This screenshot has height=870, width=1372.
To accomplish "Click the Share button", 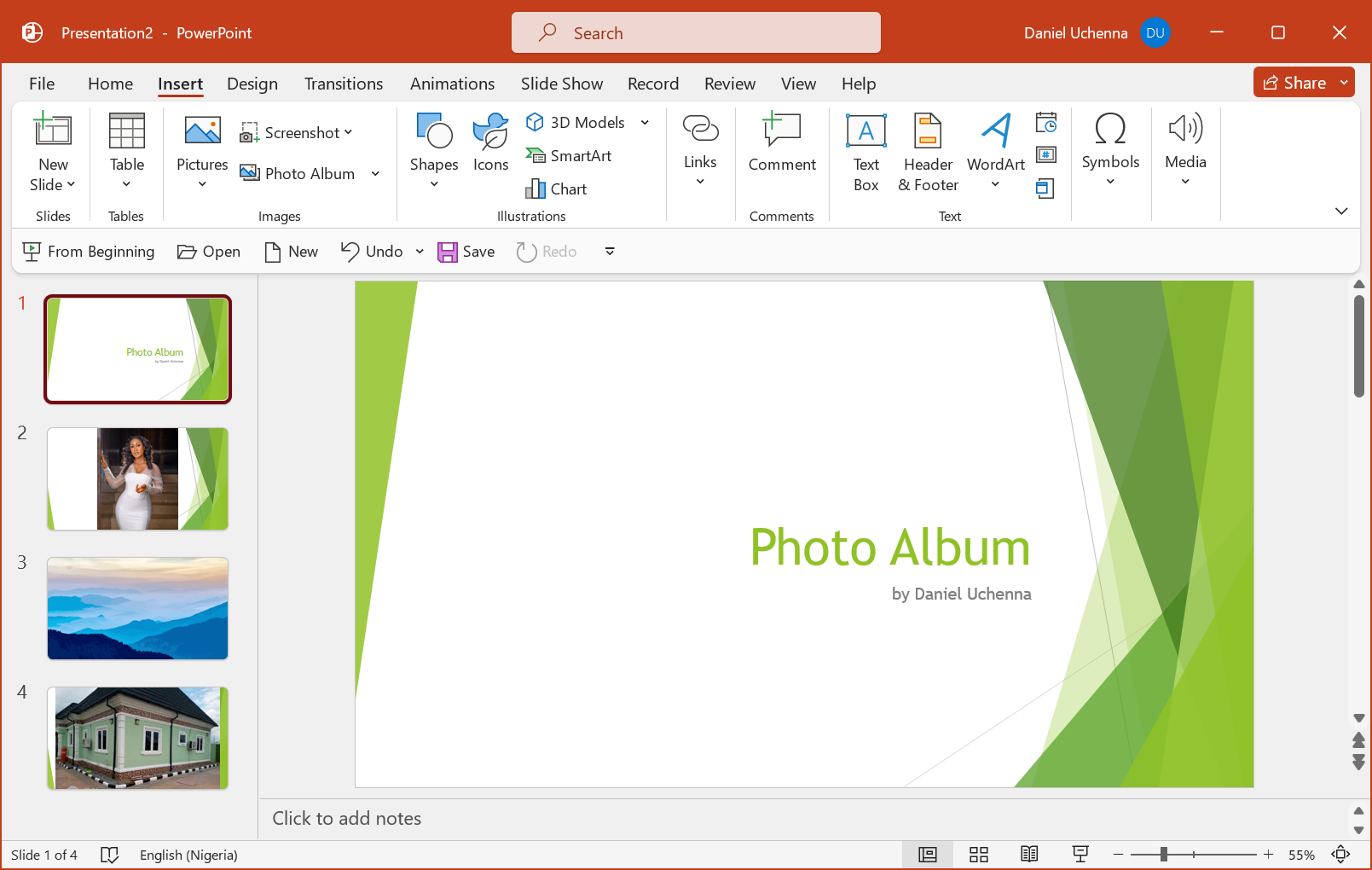I will pyautogui.click(x=1294, y=83).
